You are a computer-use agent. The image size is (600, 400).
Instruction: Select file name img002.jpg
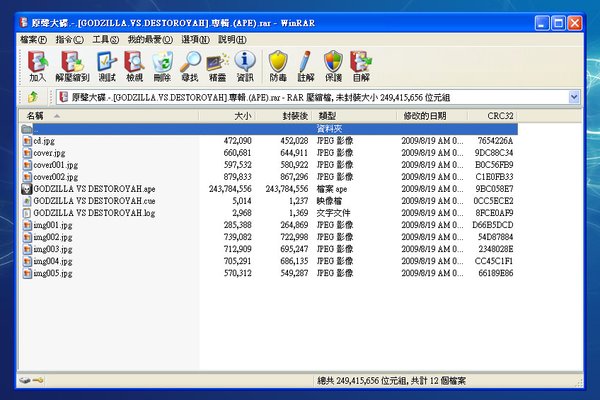click(53, 237)
